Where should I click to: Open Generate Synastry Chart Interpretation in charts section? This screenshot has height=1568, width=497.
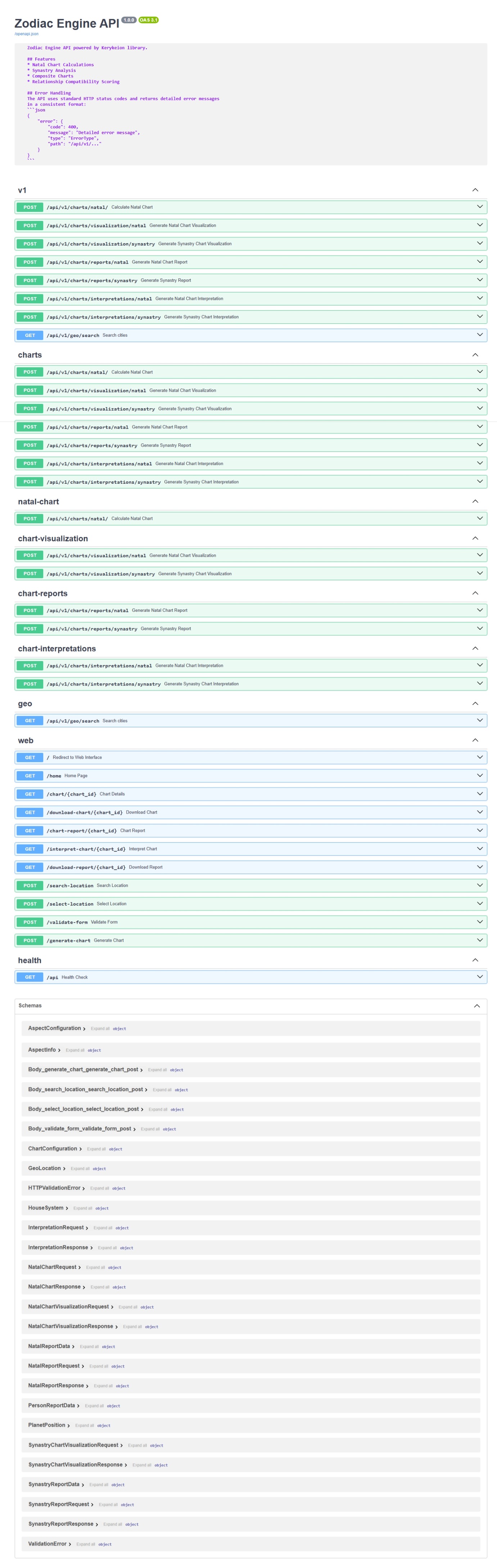tap(251, 482)
